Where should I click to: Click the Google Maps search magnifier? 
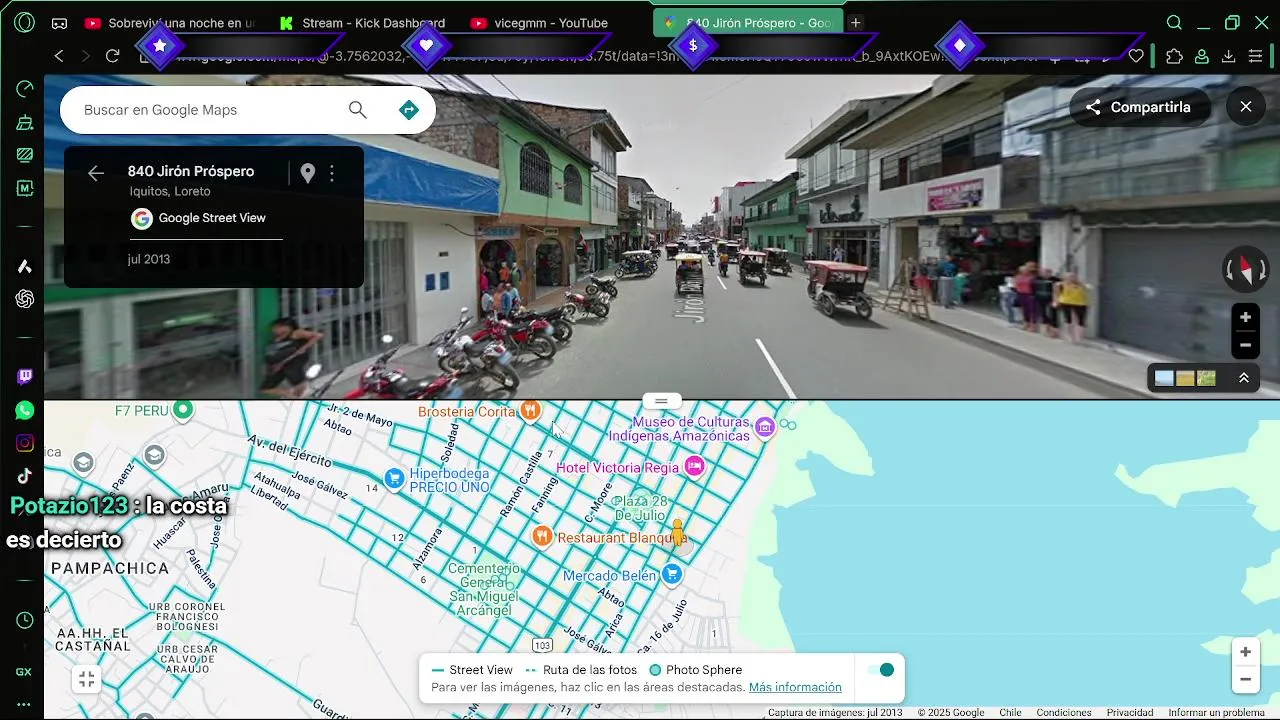coord(357,110)
